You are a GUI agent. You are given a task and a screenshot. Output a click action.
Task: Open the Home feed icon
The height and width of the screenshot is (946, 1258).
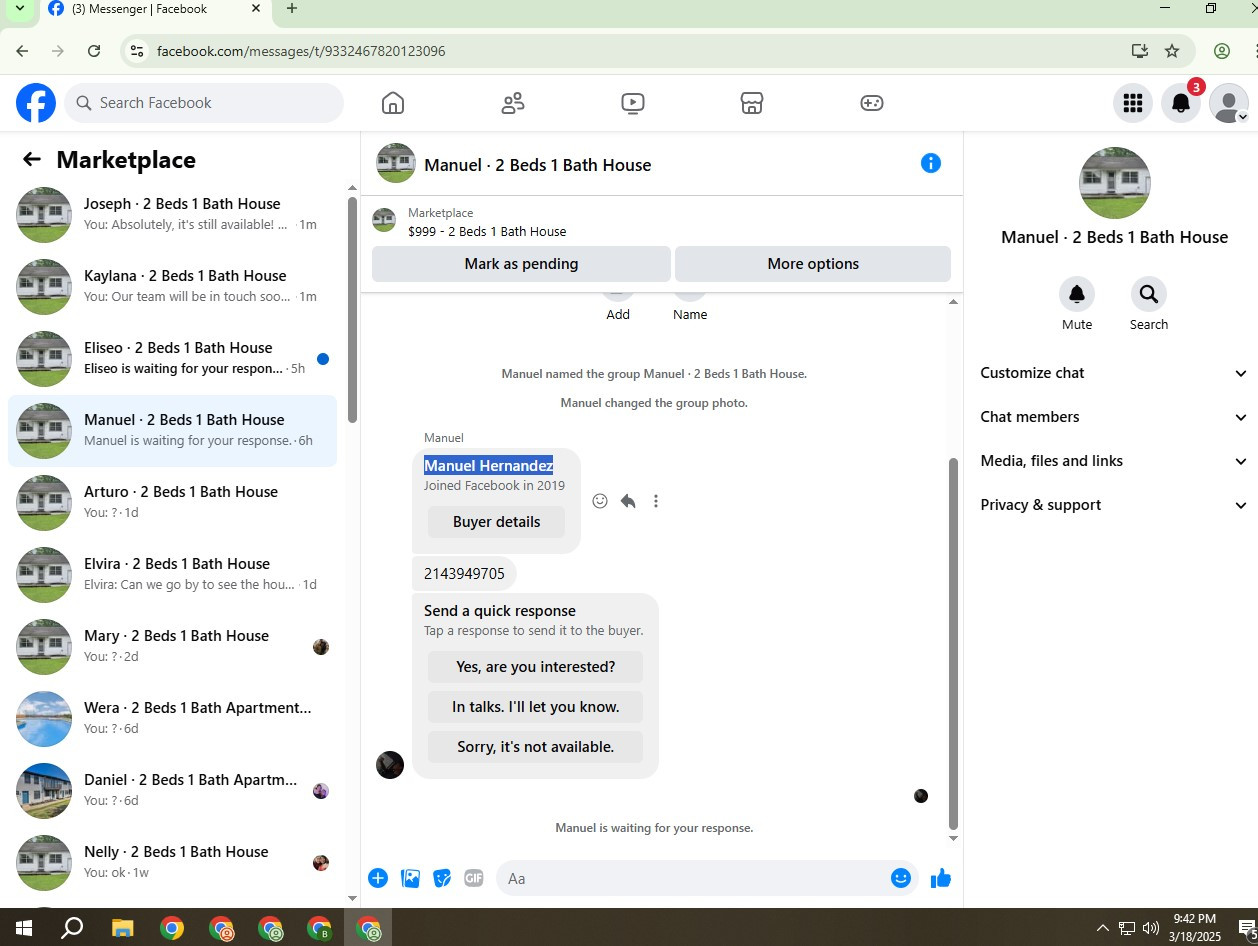[x=393, y=103]
